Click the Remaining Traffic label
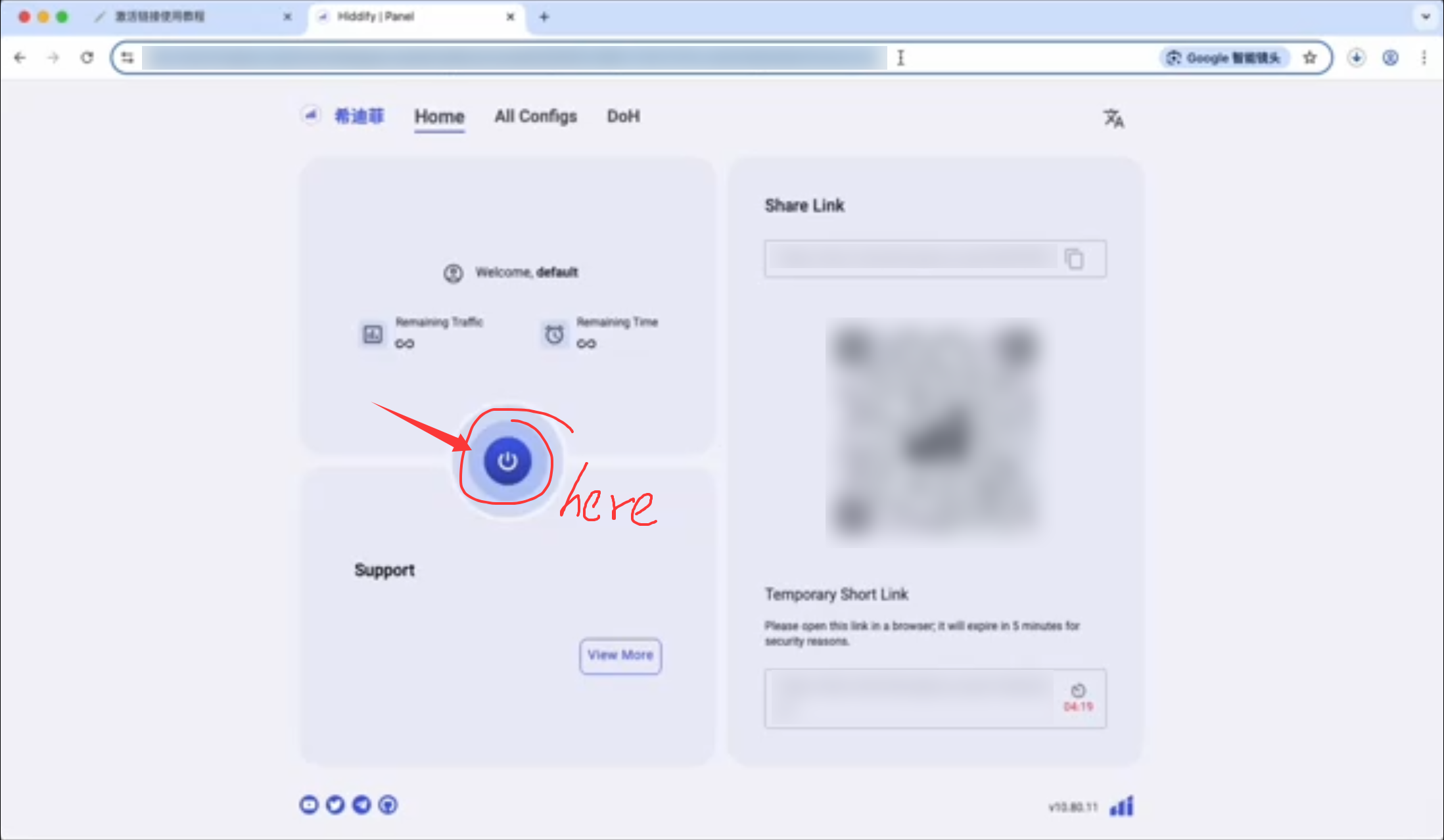Image resolution: width=1444 pixels, height=840 pixels. coord(439,322)
